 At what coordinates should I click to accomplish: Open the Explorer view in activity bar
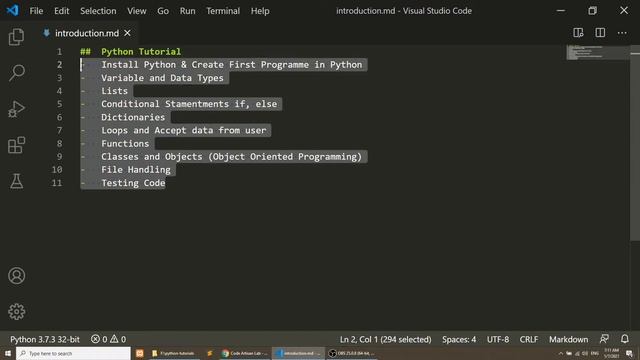click(16, 37)
